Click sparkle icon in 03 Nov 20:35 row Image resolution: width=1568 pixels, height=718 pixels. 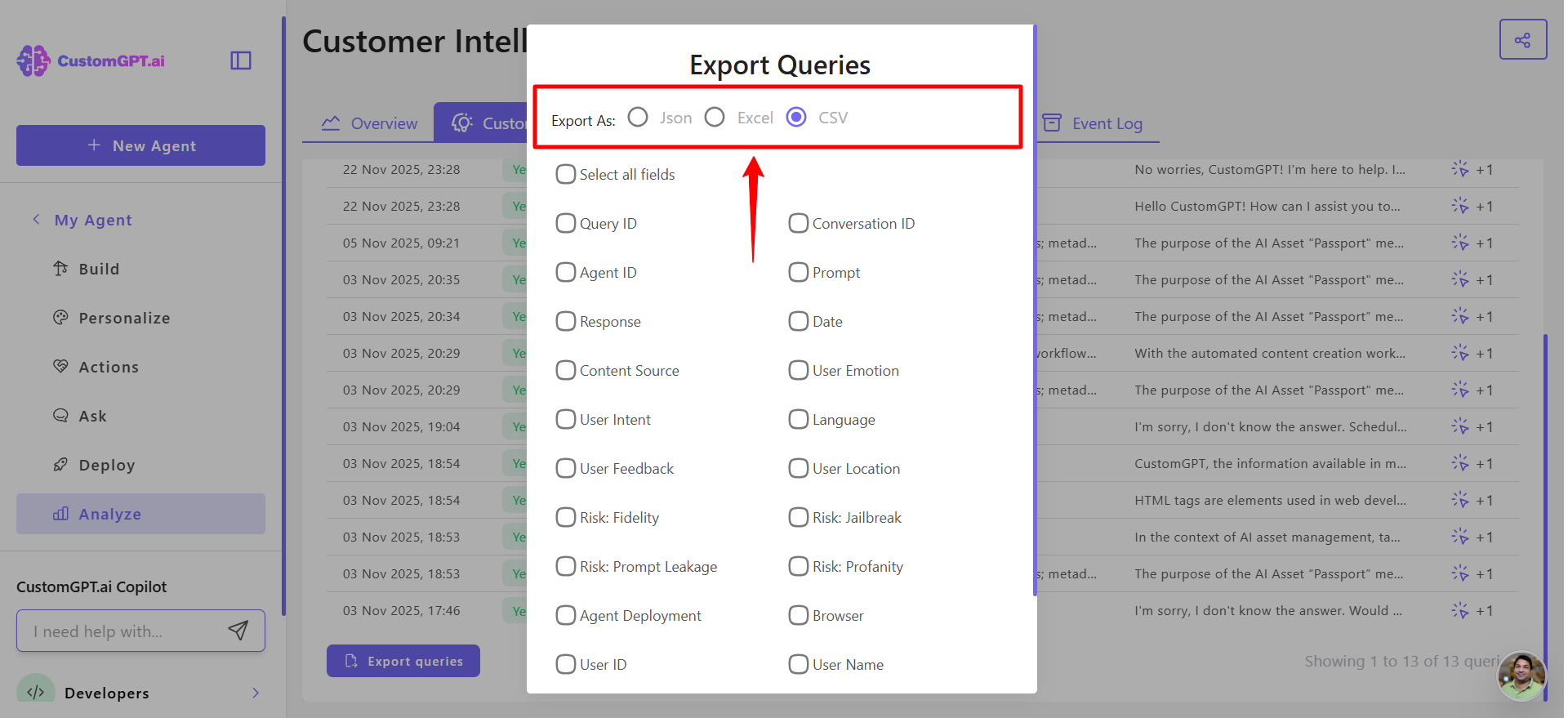(x=1460, y=279)
